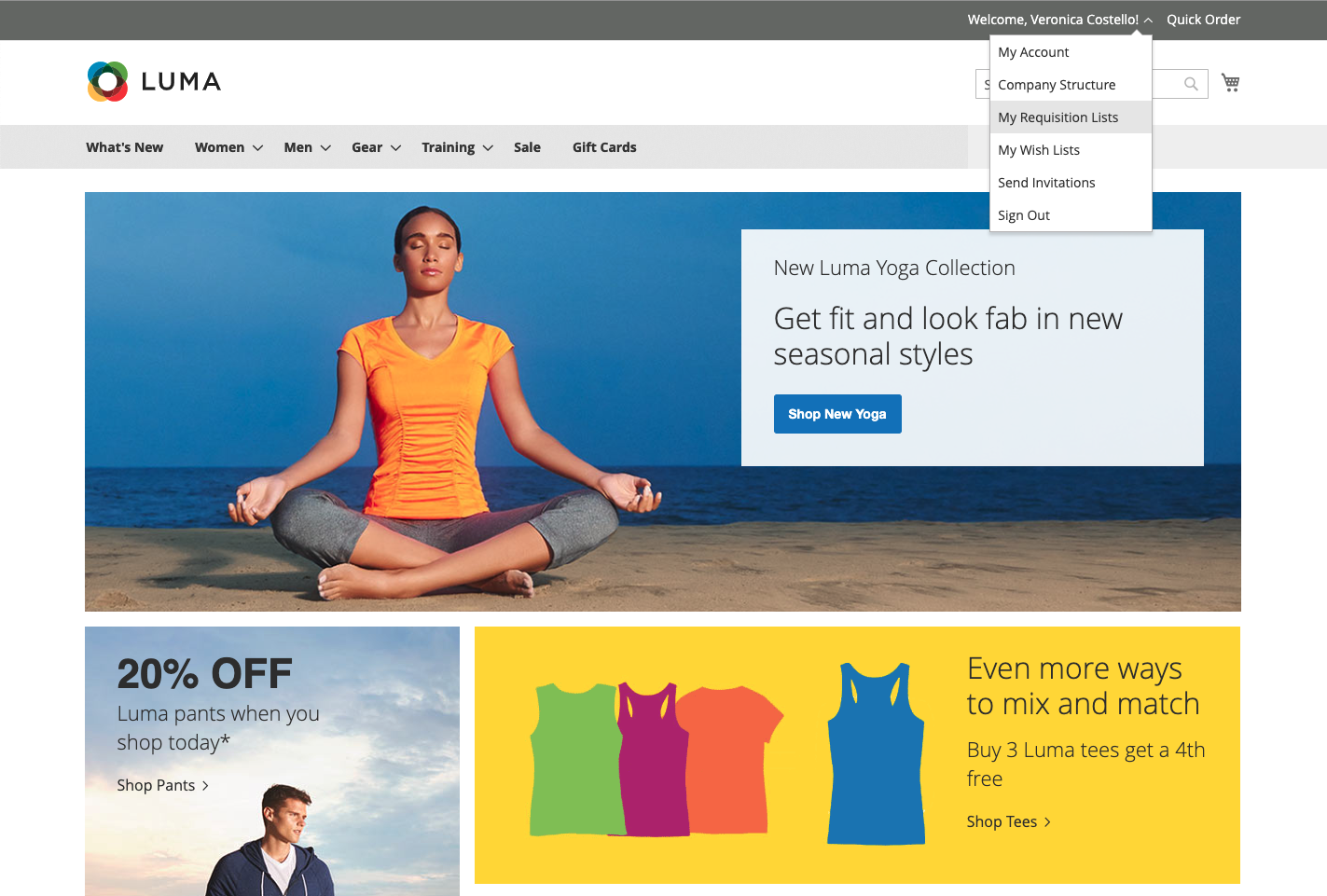Go to the Sale category
The width and height of the screenshot is (1327, 896).
click(x=527, y=147)
